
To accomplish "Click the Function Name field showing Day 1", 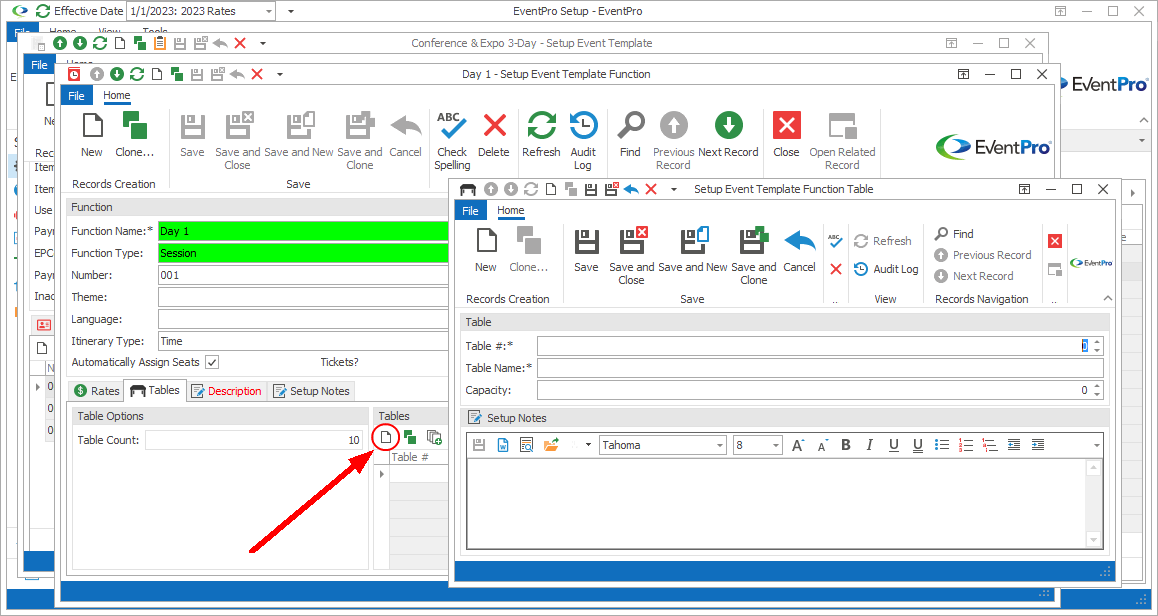I will pos(304,231).
